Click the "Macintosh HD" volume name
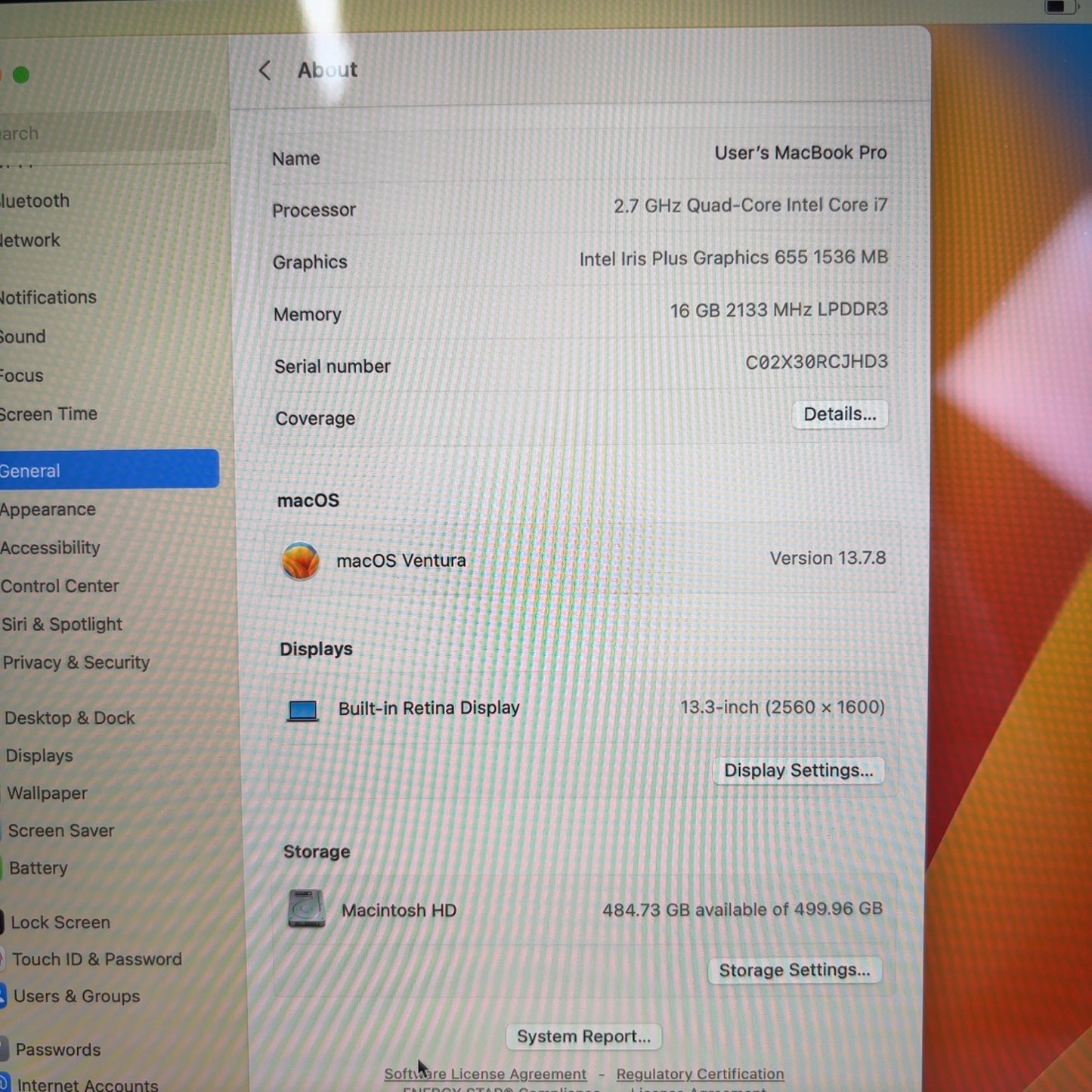The image size is (1092, 1092). pyautogui.click(x=399, y=911)
